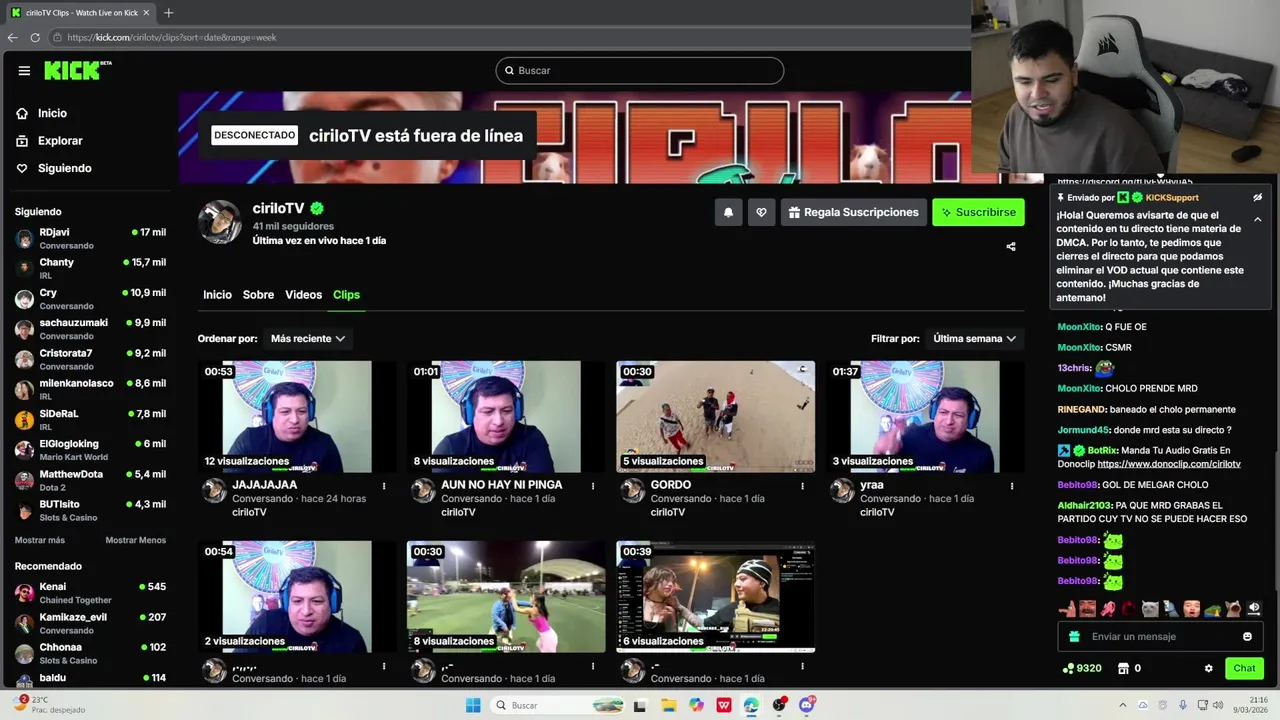
Task: Click the follow heart icon
Action: [x=761, y=212]
